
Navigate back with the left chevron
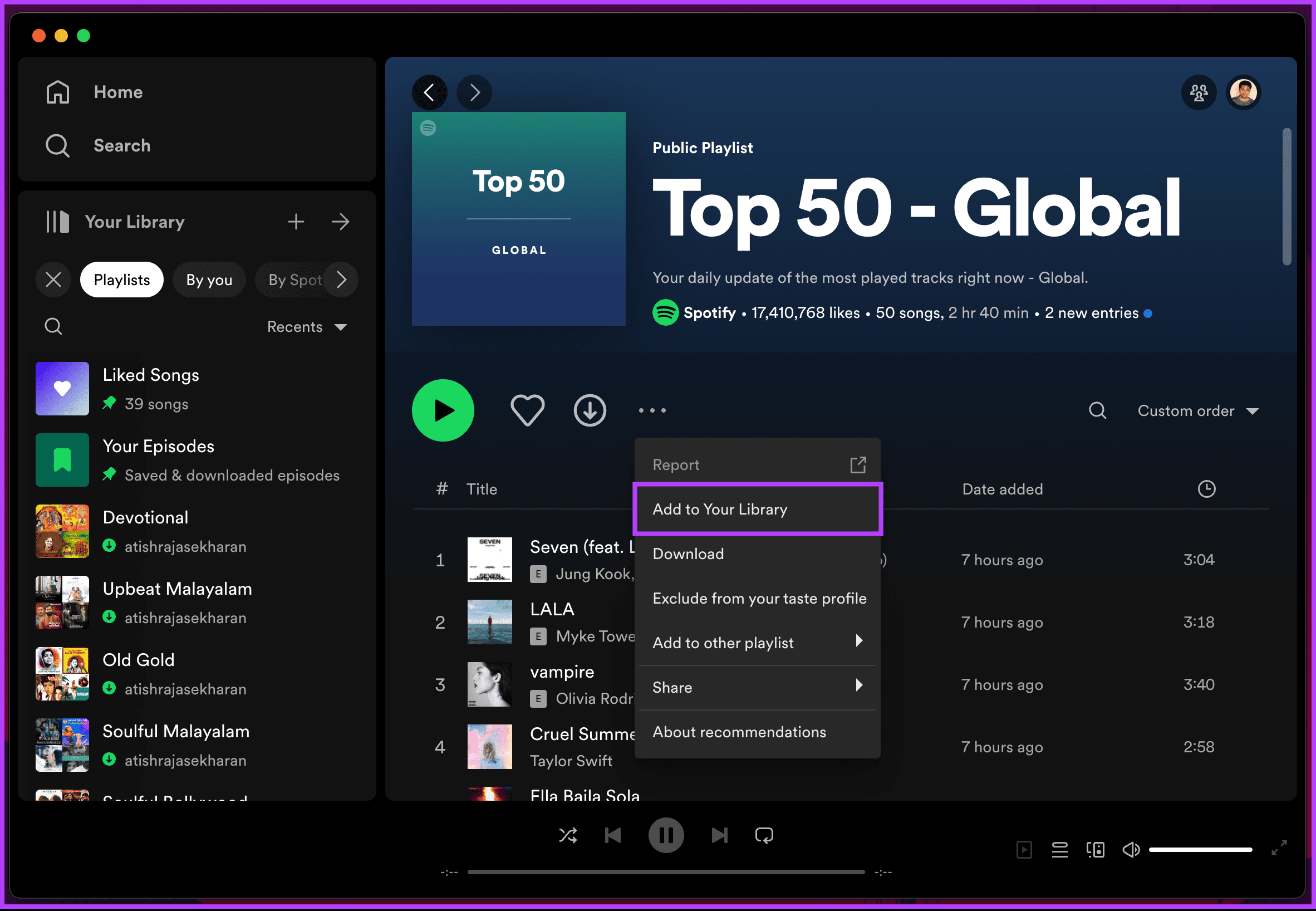pos(430,92)
